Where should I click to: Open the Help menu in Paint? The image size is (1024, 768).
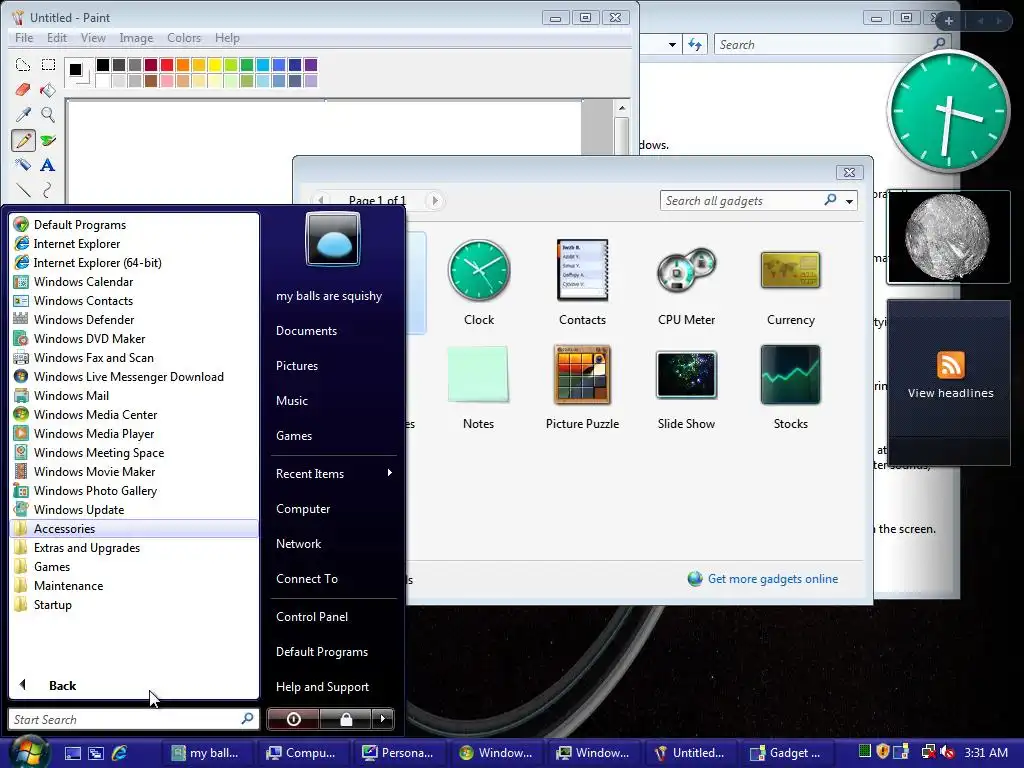click(x=227, y=38)
